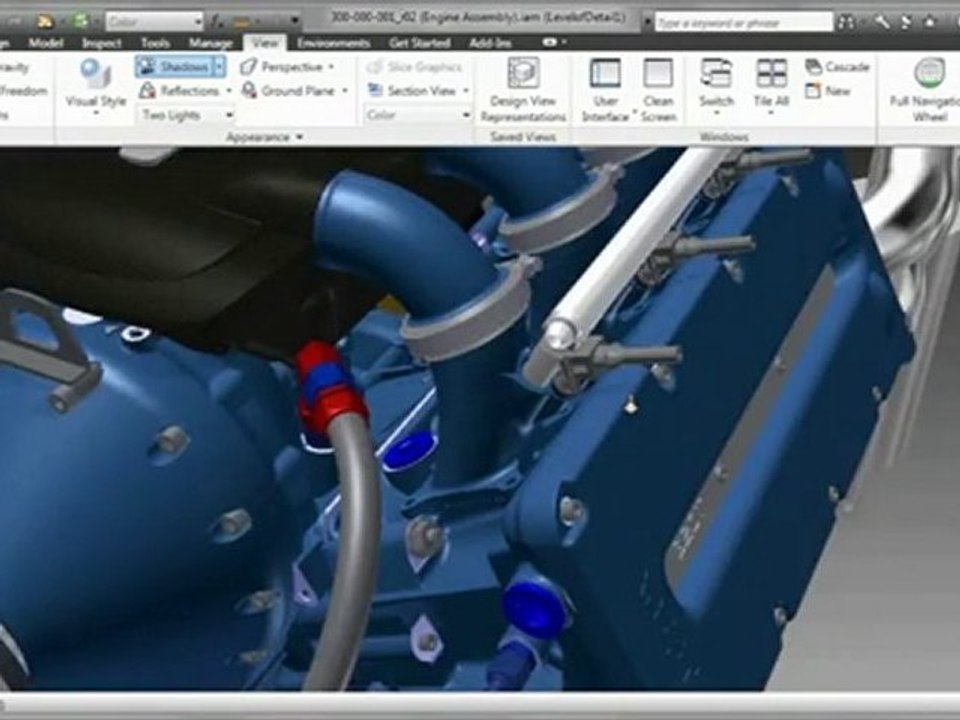
Task: Click the Degrees of Freedom option
Action: point(23,91)
